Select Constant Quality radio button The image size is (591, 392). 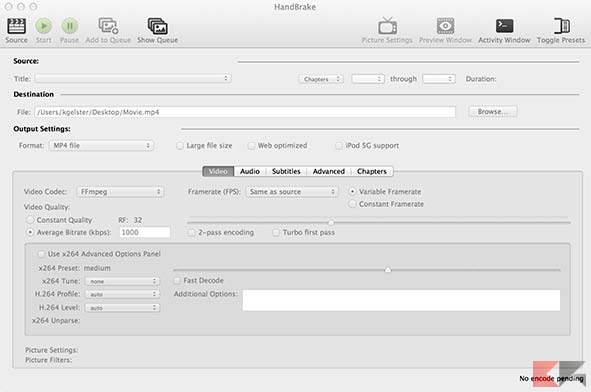(30, 220)
